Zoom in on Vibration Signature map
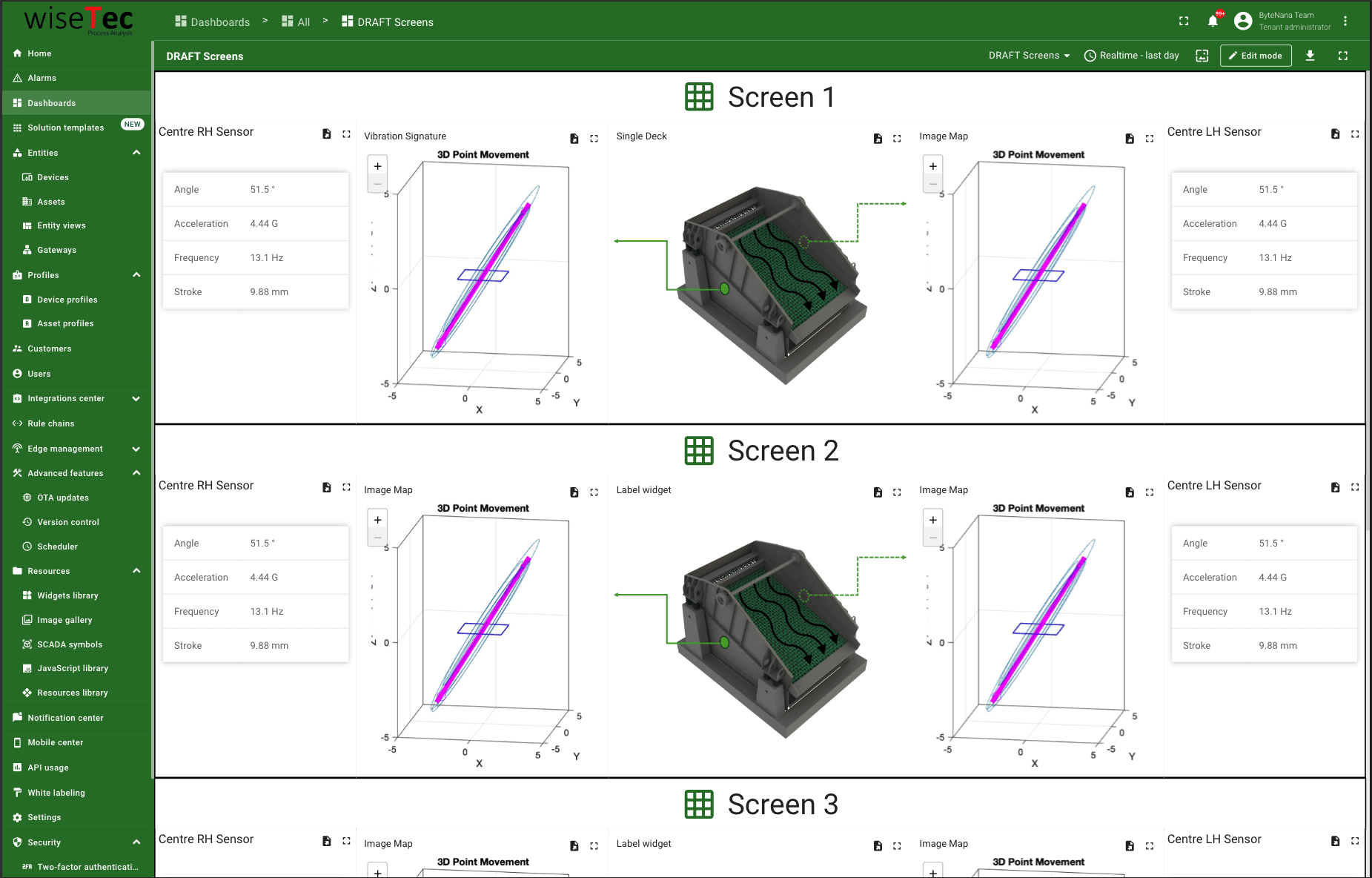 click(x=378, y=166)
